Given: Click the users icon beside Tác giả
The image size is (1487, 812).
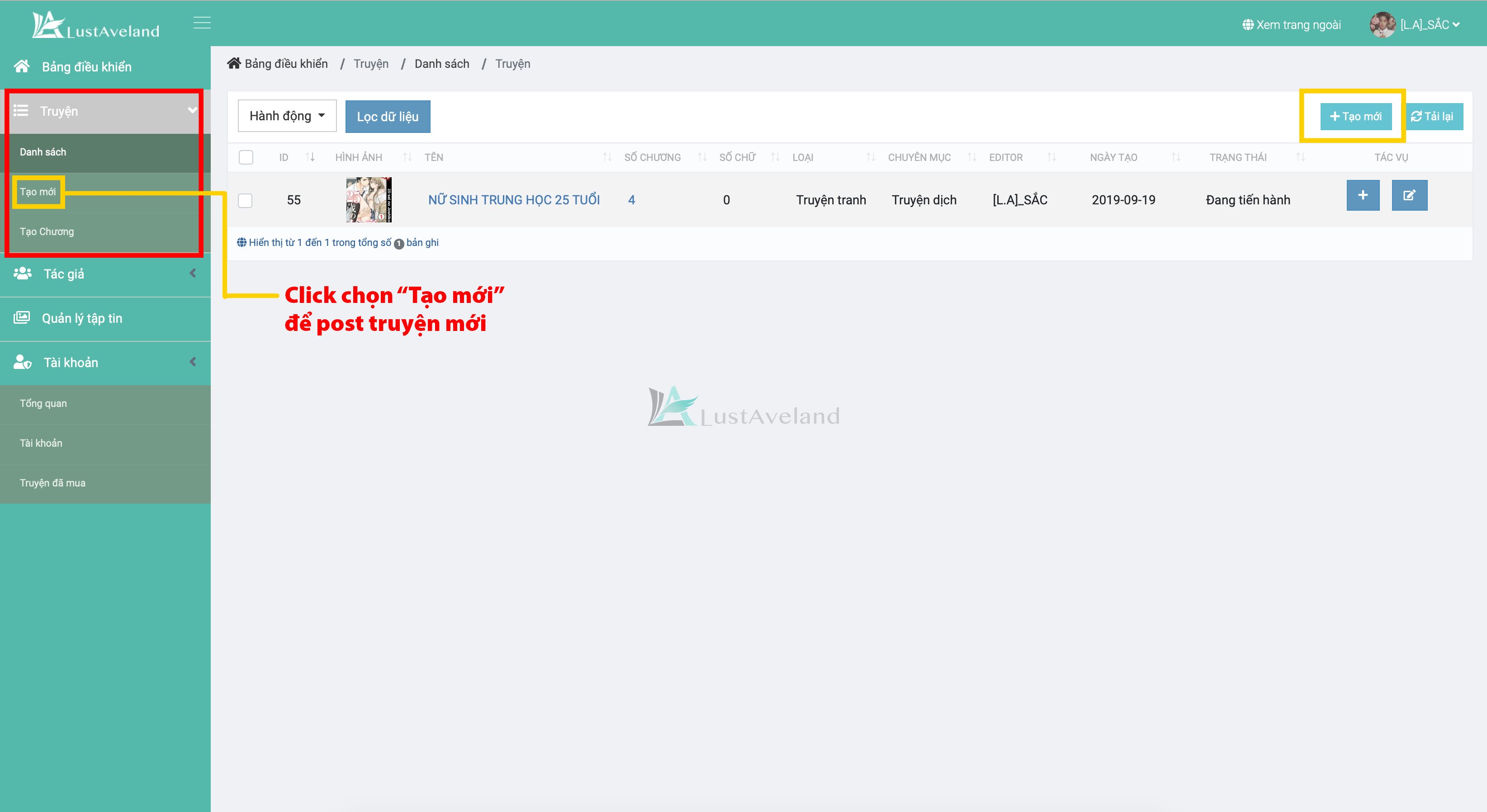Looking at the screenshot, I should pyautogui.click(x=23, y=273).
